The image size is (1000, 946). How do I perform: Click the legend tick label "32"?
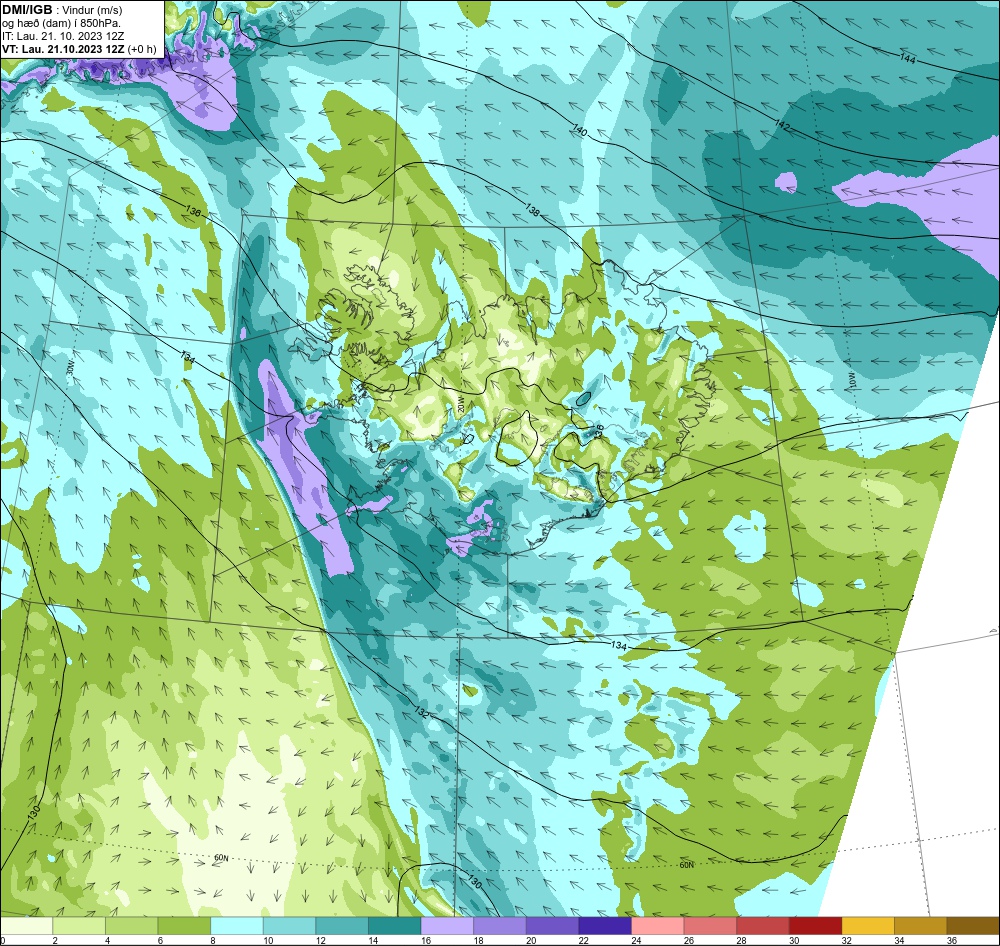[x=847, y=940]
